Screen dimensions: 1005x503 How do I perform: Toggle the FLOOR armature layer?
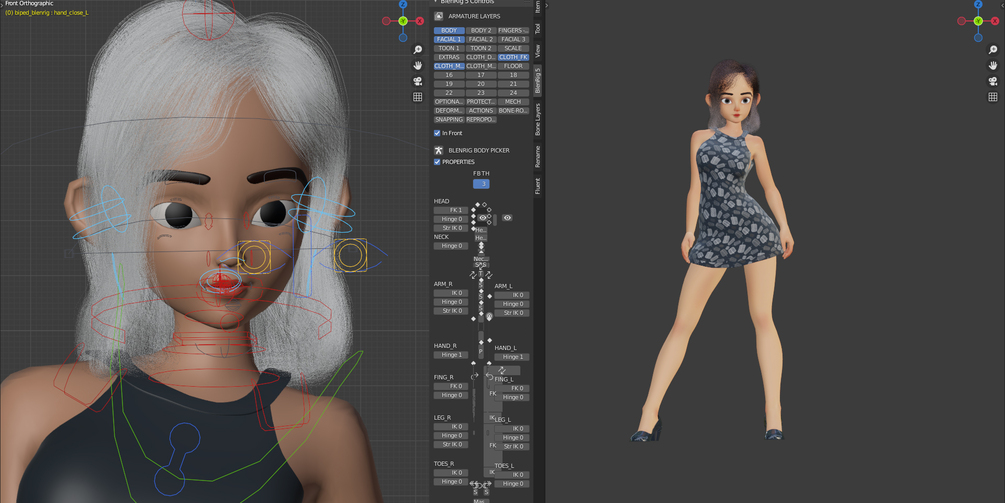(x=513, y=66)
